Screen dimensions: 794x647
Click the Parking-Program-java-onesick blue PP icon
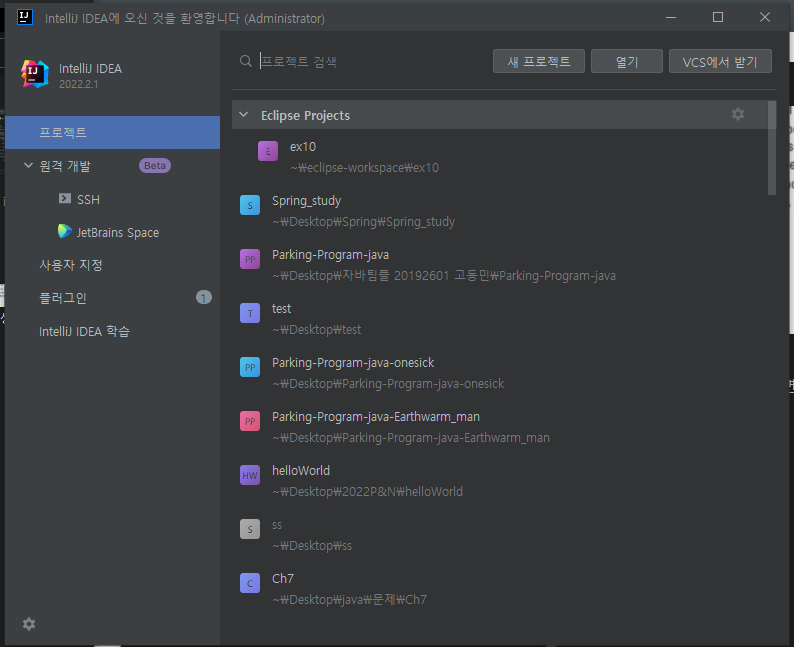tap(250, 367)
